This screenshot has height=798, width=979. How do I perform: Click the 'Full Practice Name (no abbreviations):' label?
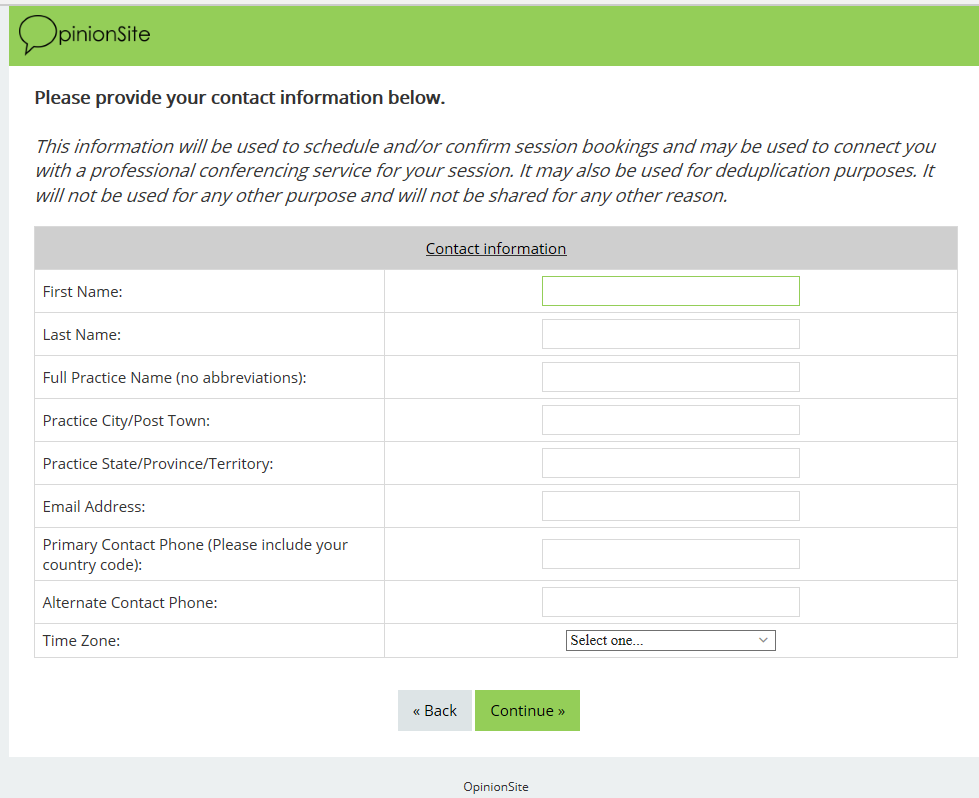(x=174, y=378)
